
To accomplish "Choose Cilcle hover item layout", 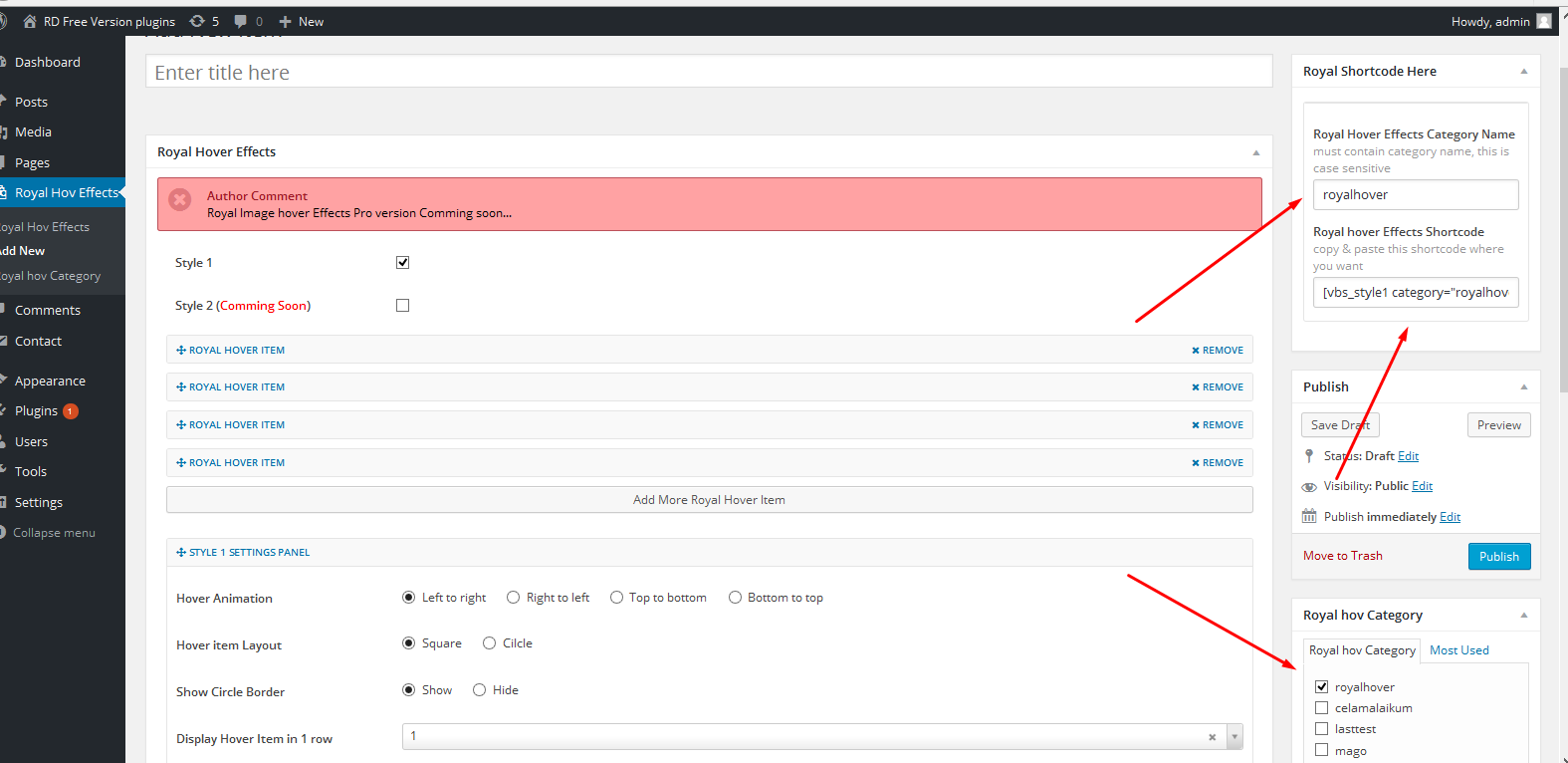I will pyautogui.click(x=489, y=643).
